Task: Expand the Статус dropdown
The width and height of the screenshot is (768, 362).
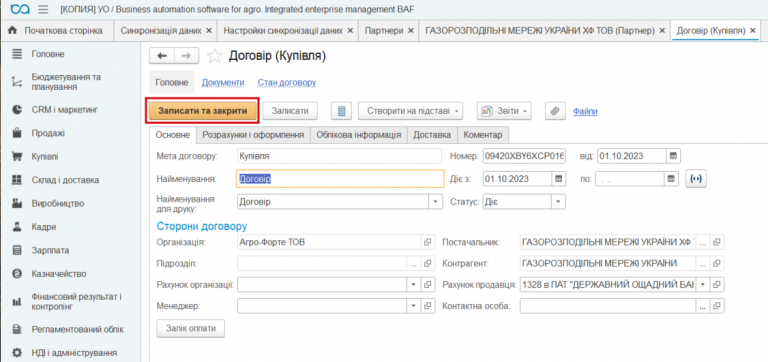Action: coord(558,202)
